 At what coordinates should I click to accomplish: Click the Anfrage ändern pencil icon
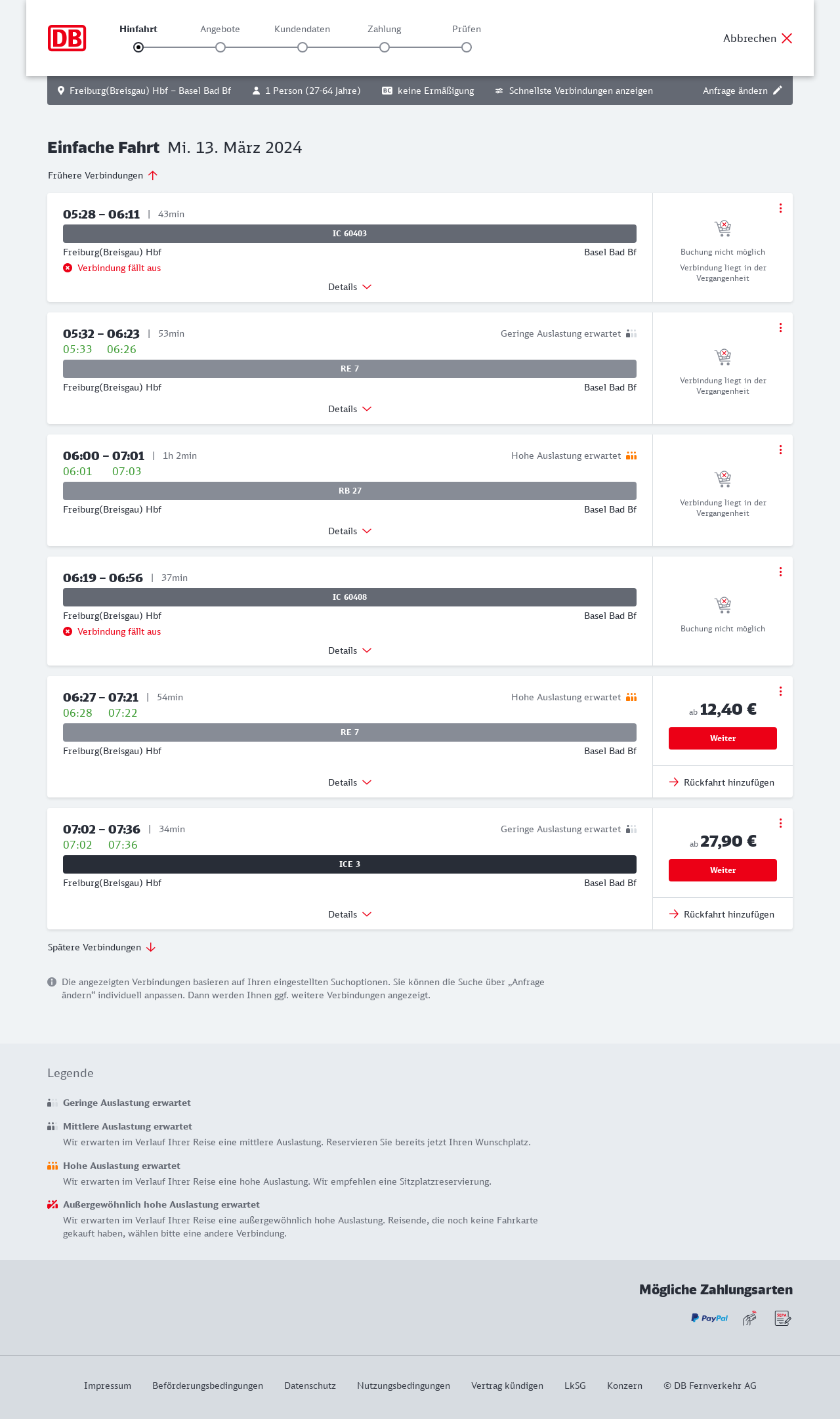pos(778,91)
